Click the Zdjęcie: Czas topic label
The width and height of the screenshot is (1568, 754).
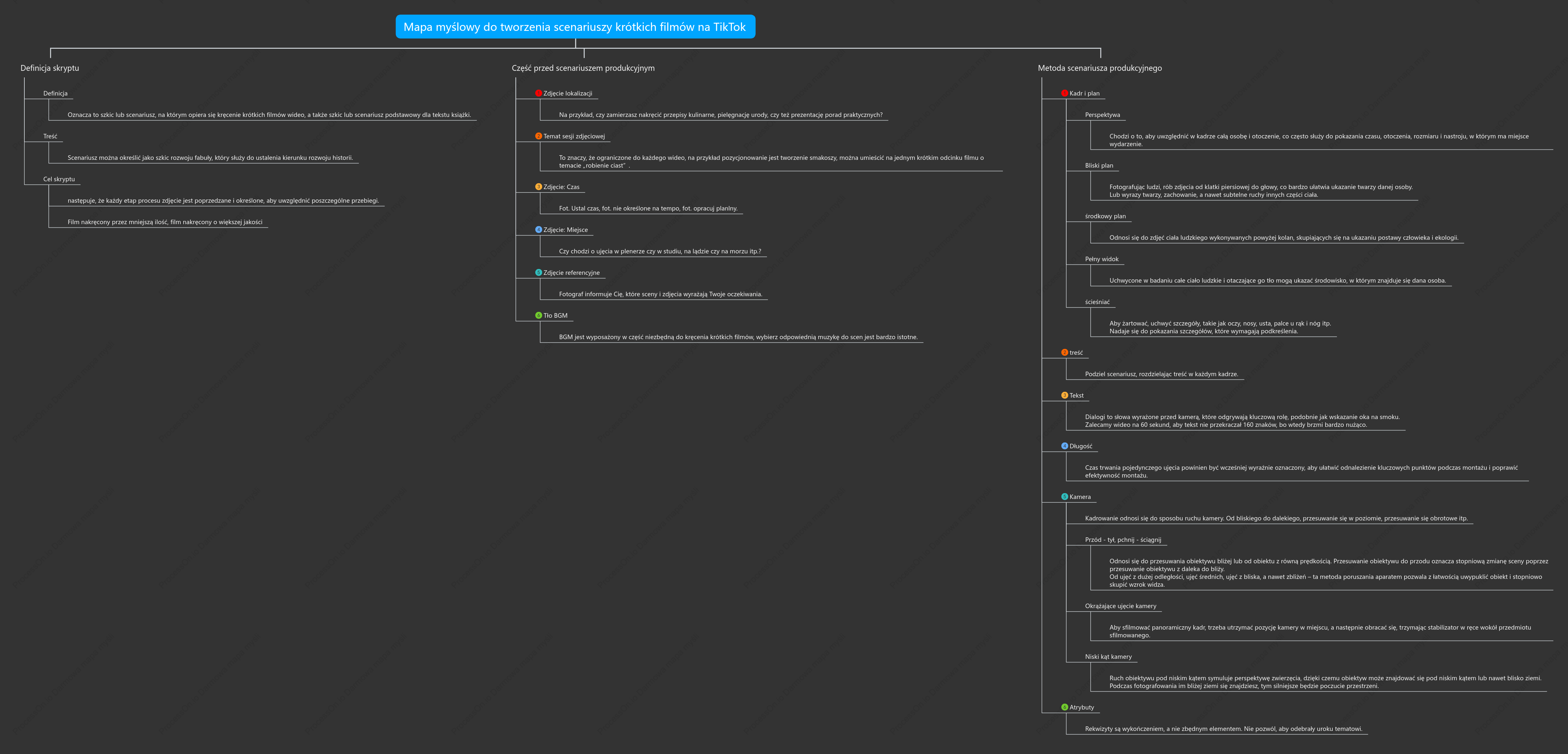click(561, 187)
